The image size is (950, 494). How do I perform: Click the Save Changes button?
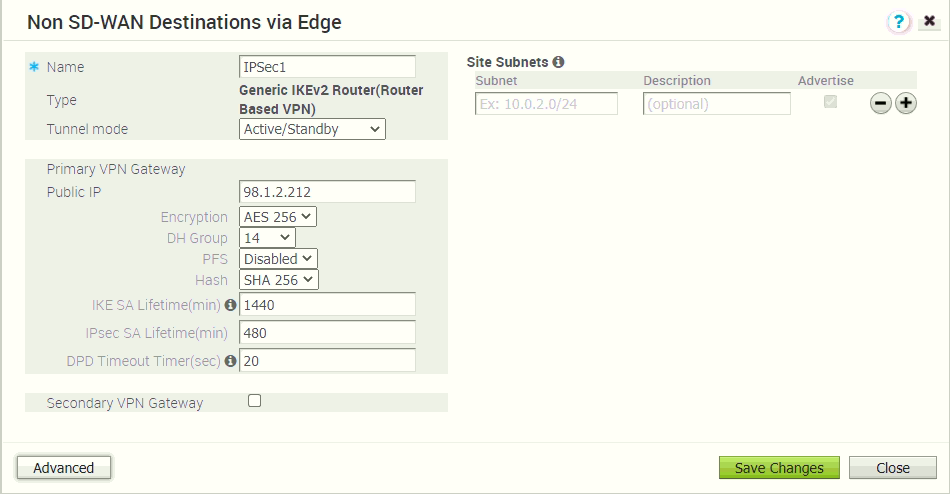(x=779, y=468)
